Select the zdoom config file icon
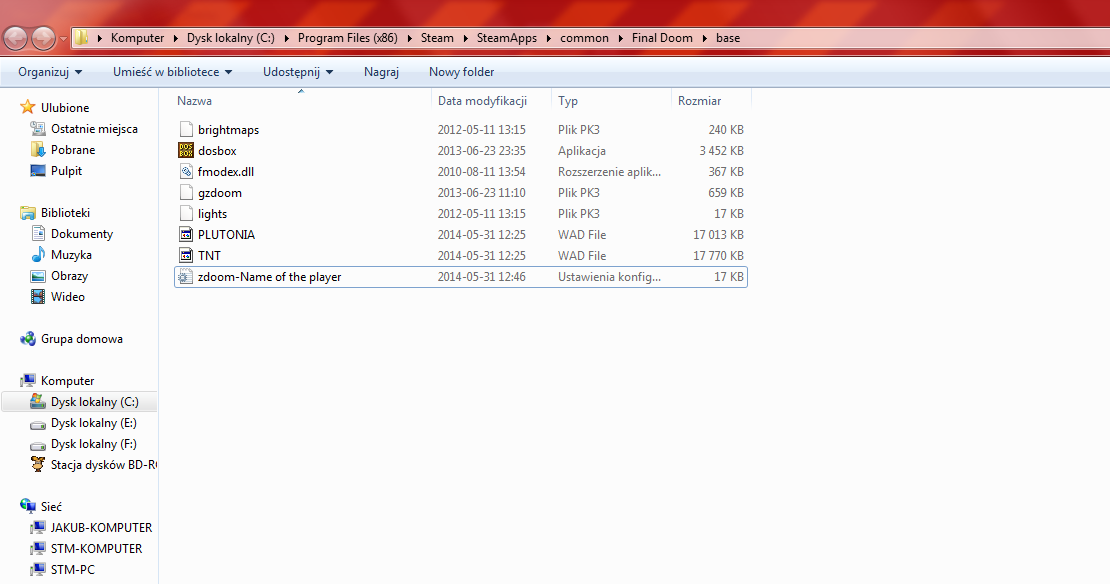 click(x=185, y=277)
